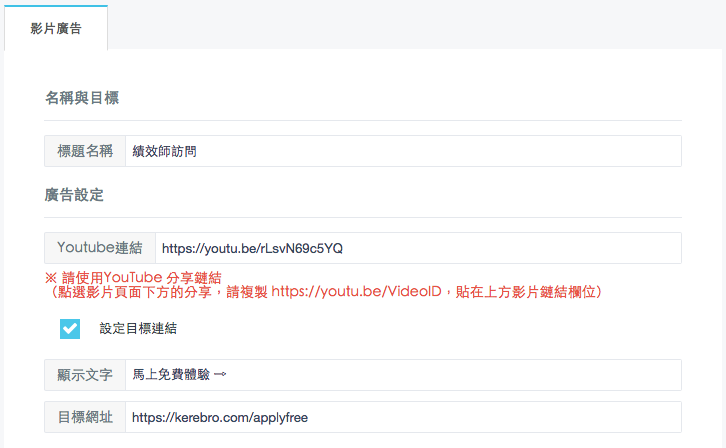The height and width of the screenshot is (448, 726).
Task: Click the 標題名稱 input field
Action: point(402,151)
